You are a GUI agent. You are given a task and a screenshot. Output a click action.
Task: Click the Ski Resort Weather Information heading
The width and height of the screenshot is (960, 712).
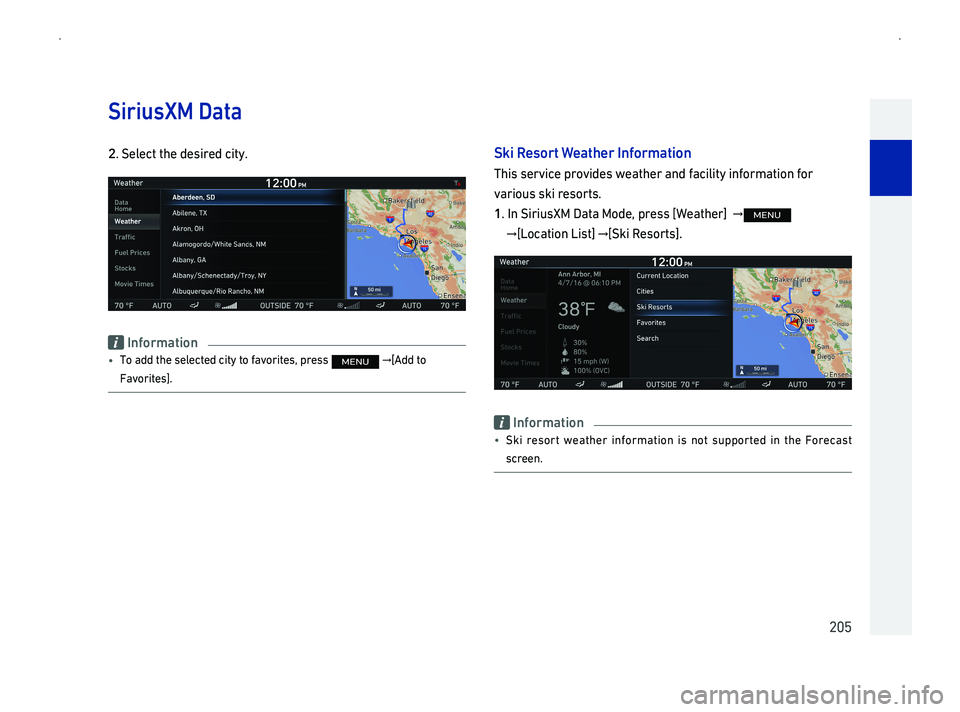(593, 153)
